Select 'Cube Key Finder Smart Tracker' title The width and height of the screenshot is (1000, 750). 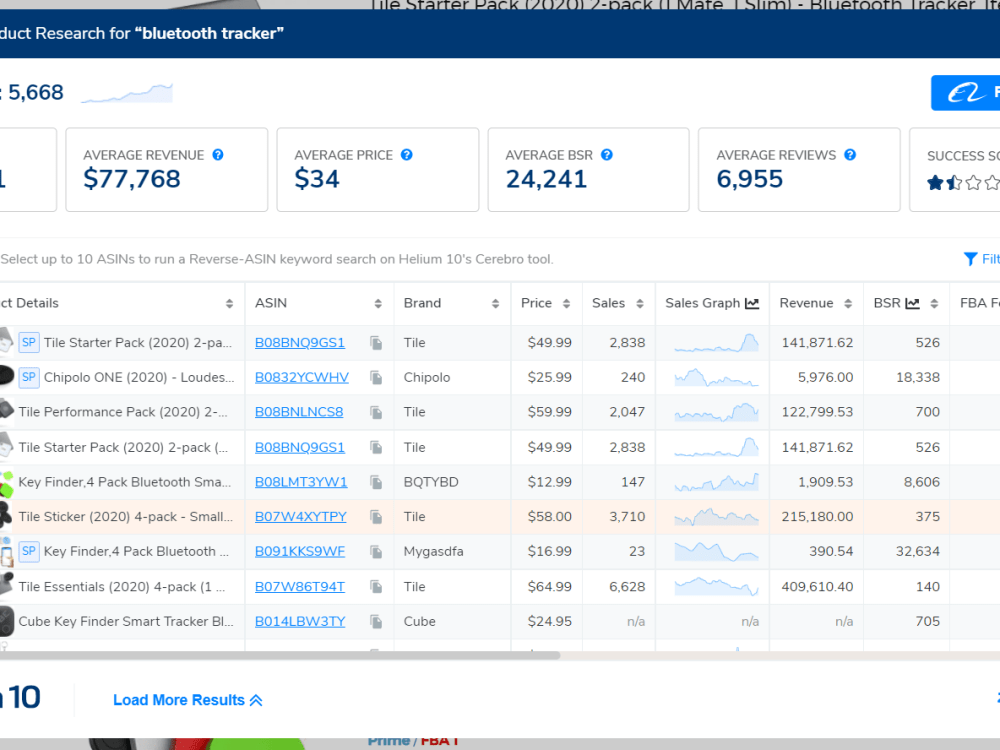126,621
